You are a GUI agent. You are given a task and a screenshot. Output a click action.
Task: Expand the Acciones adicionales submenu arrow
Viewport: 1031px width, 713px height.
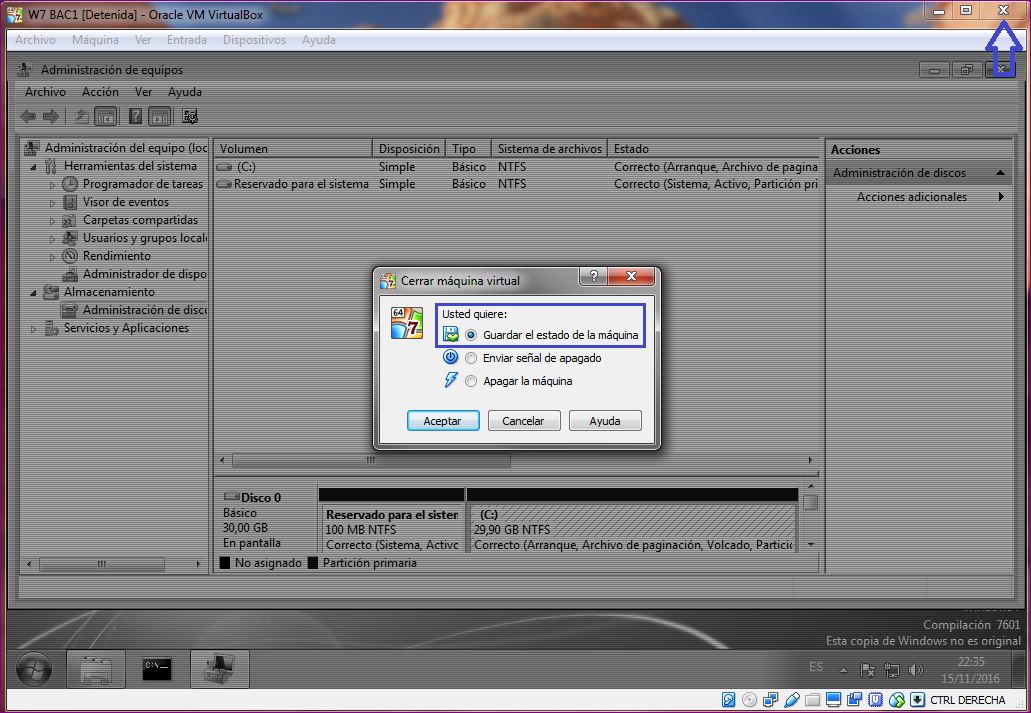coord(1000,197)
